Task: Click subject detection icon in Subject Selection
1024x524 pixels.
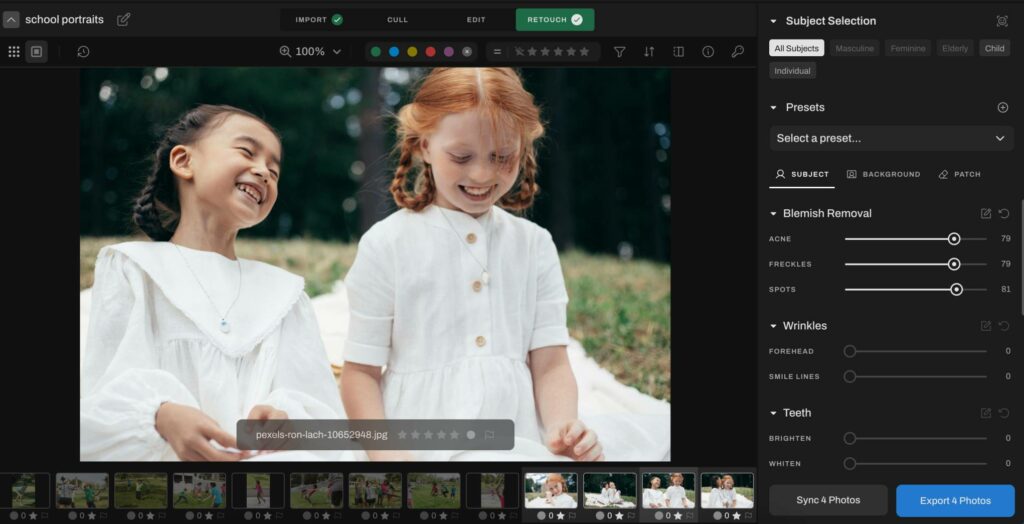Action: tap(1002, 21)
